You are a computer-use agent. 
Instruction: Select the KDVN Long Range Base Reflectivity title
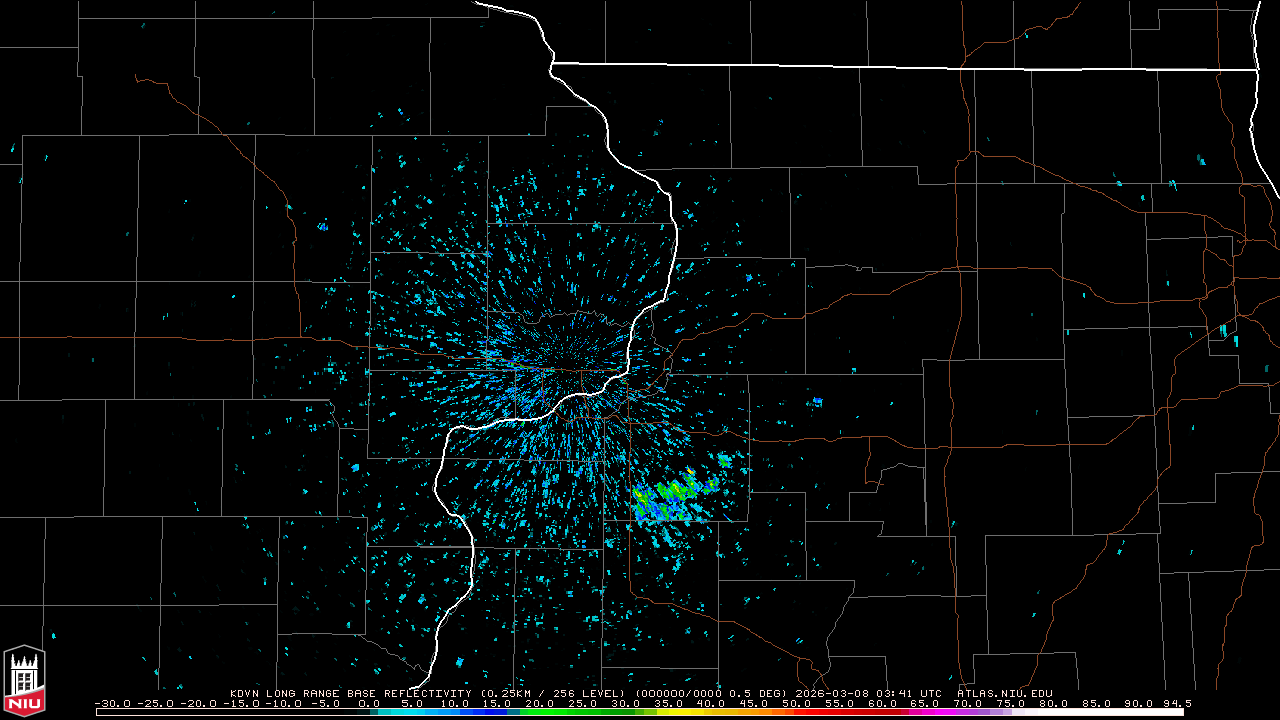[x=352, y=693]
